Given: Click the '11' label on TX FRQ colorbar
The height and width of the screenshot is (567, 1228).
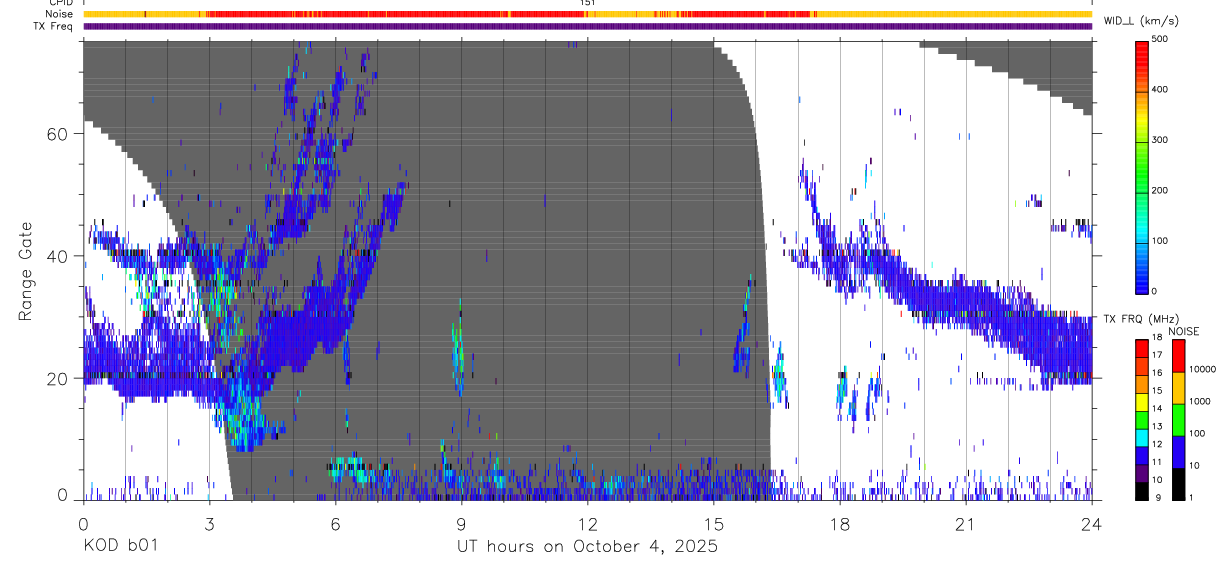Looking at the screenshot, I should click(1158, 464).
